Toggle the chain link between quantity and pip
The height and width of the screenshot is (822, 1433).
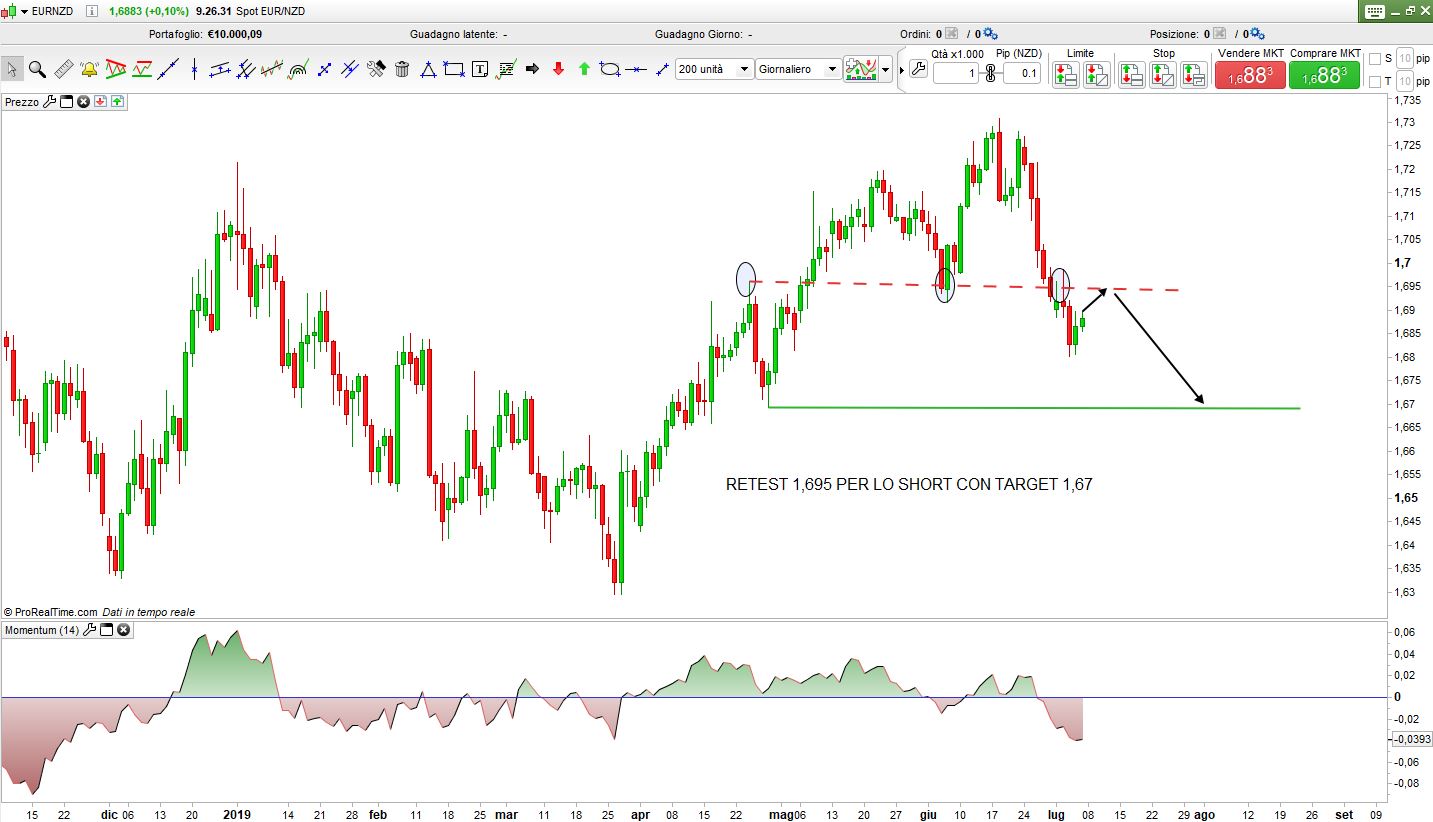pyautogui.click(x=990, y=73)
